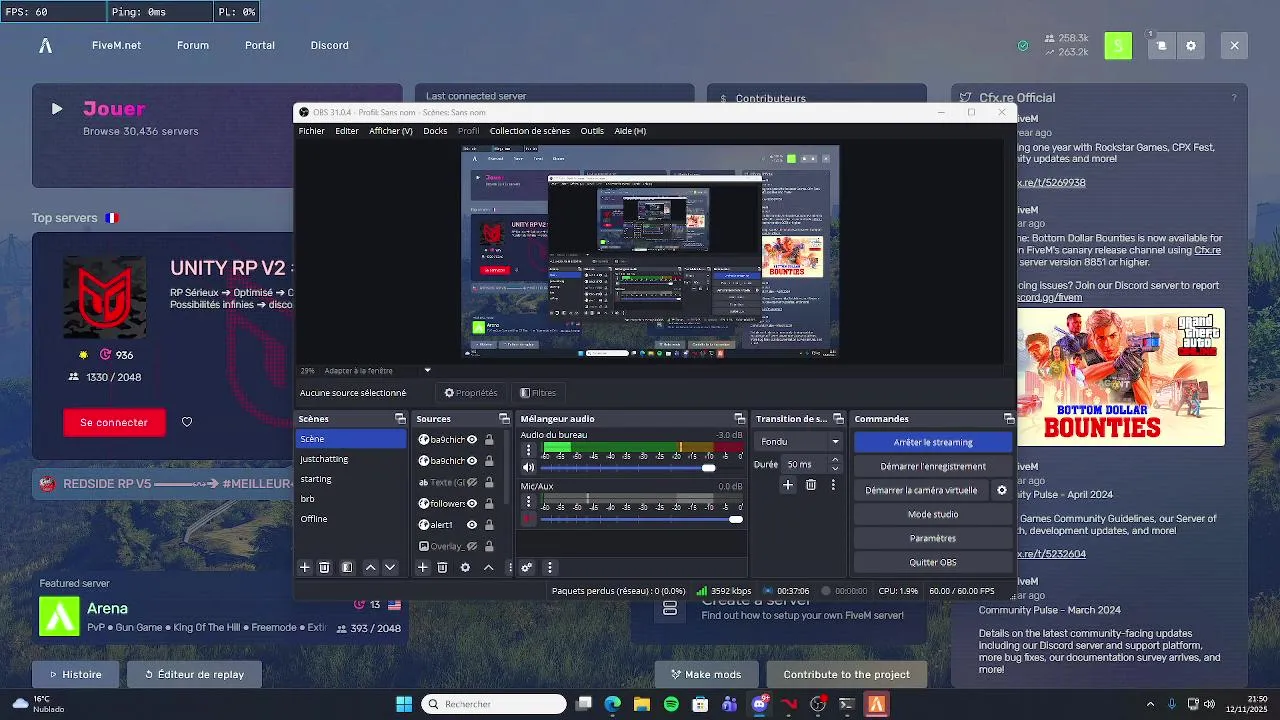Open scene filters icon in Scènes toolbar
Screen dimensions: 1280x720
click(x=347, y=567)
